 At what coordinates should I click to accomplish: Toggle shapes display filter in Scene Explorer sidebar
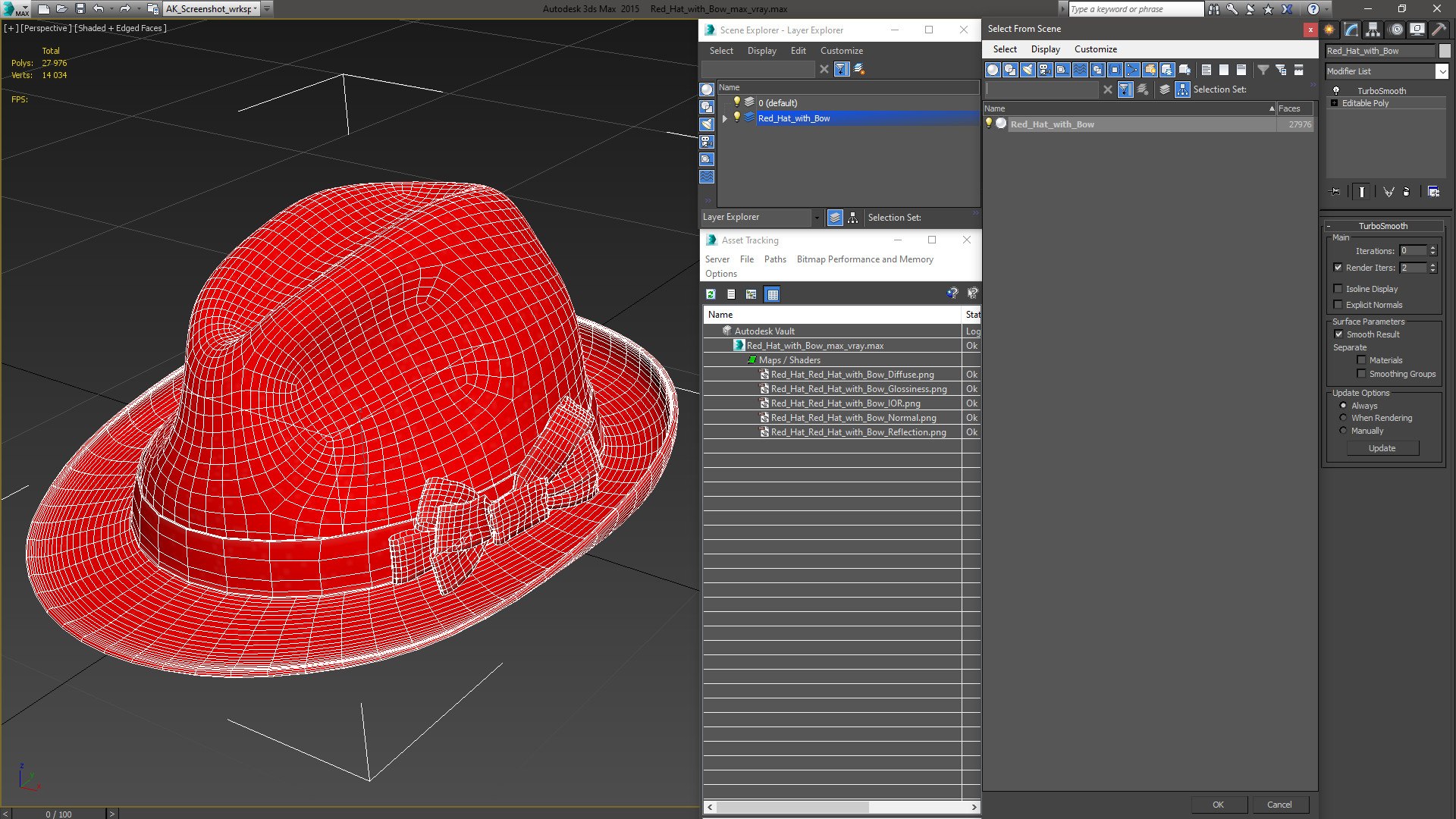pos(707,107)
